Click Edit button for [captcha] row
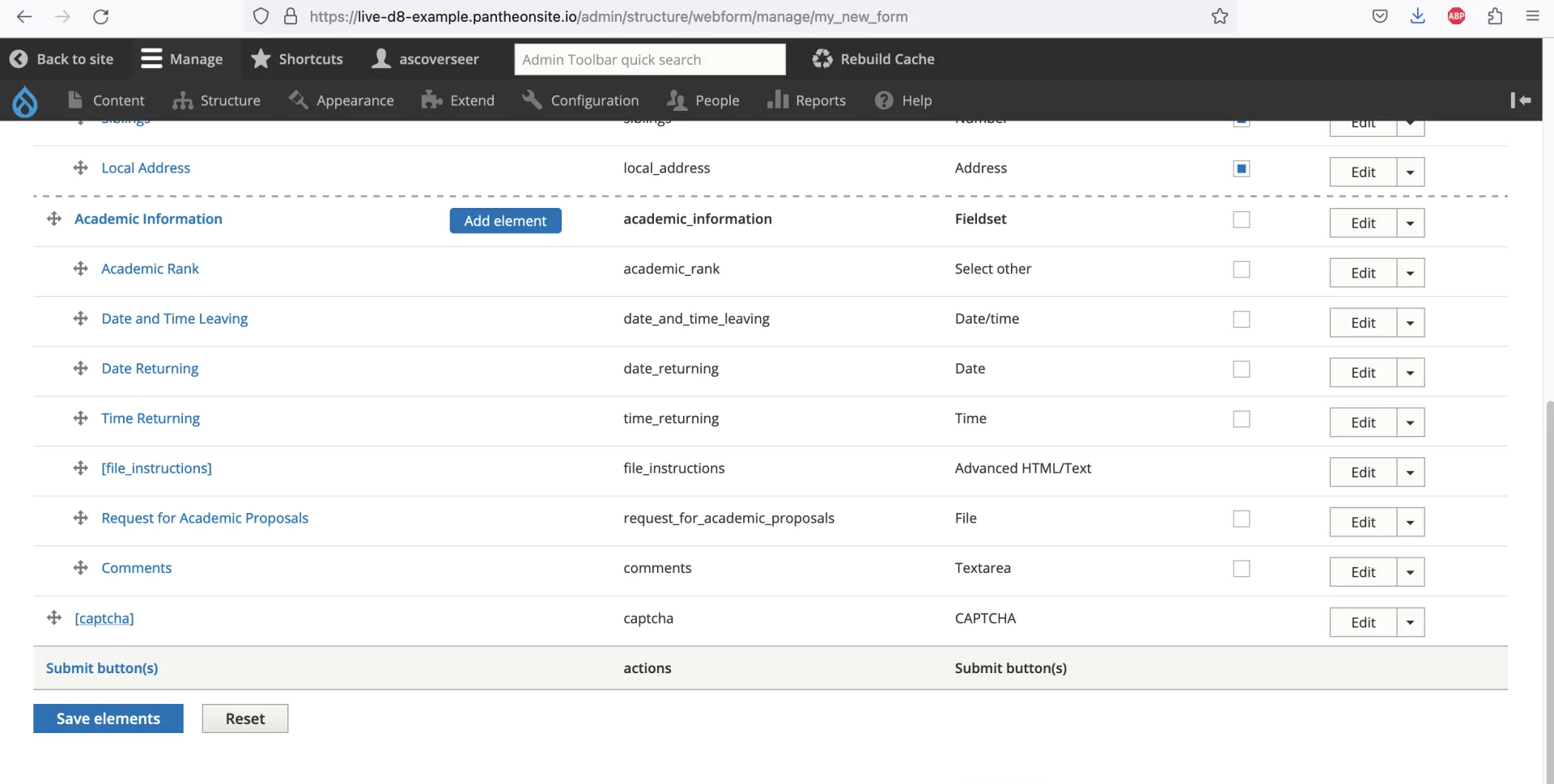The image size is (1554, 784). (1363, 622)
